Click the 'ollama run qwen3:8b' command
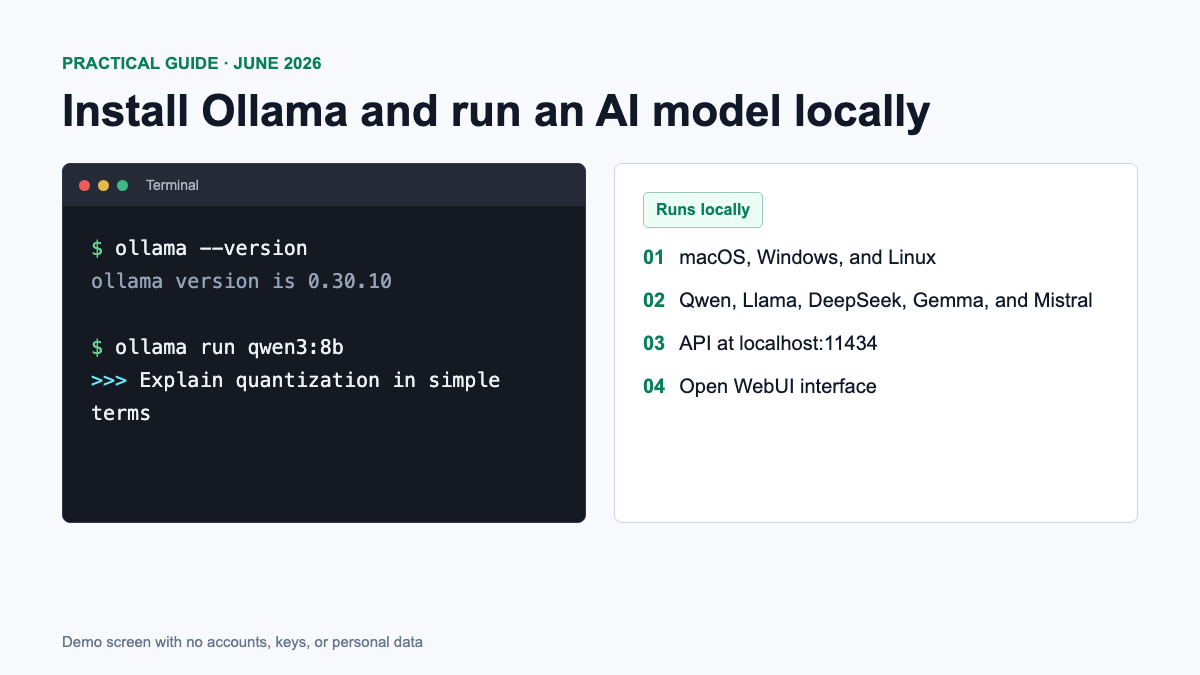This screenshot has width=1200, height=675. coord(217,347)
